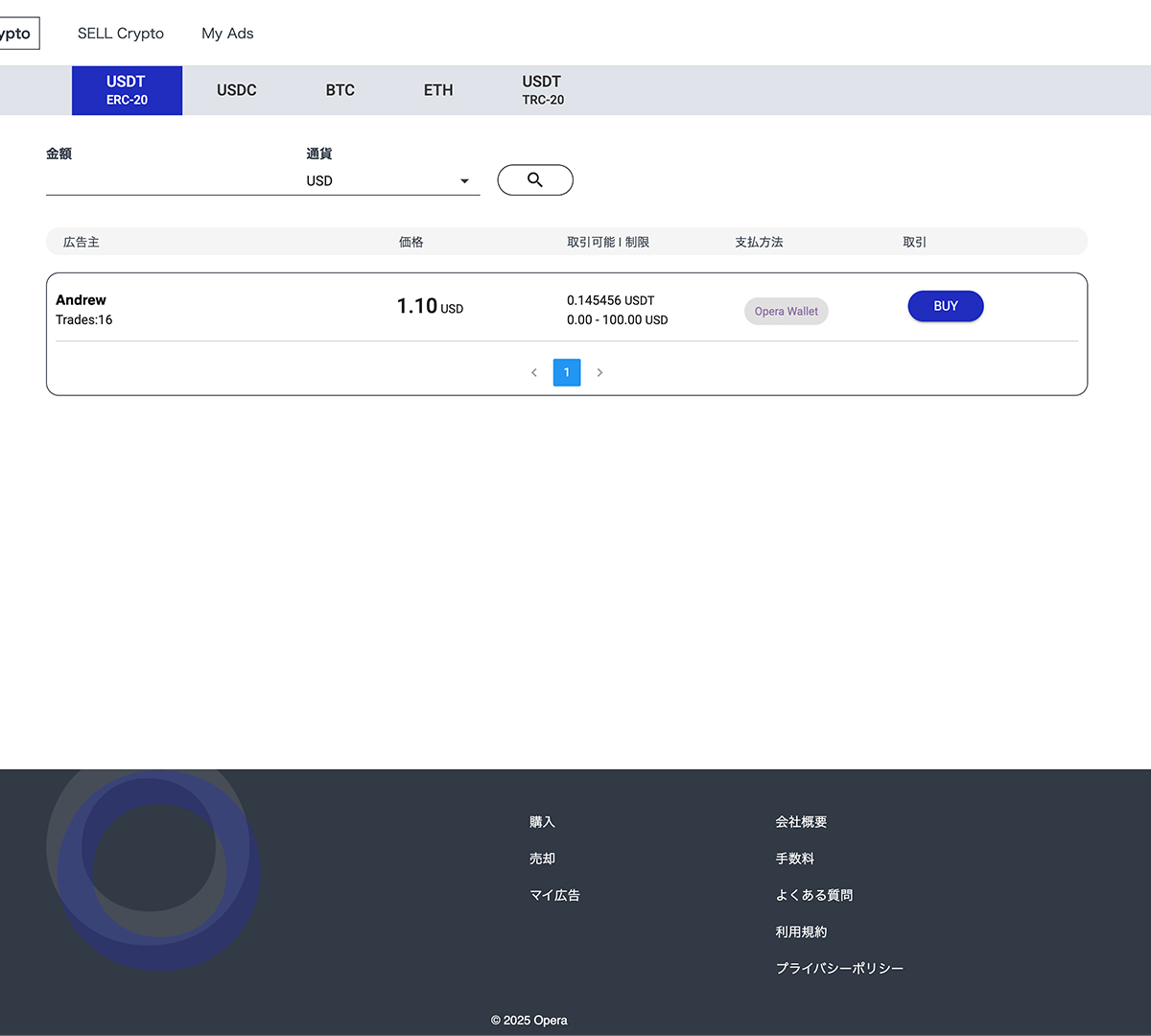Open the USDT TRC-20 tab
Image resolution: width=1151 pixels, height=1036 pixels.
coord(543,90)
